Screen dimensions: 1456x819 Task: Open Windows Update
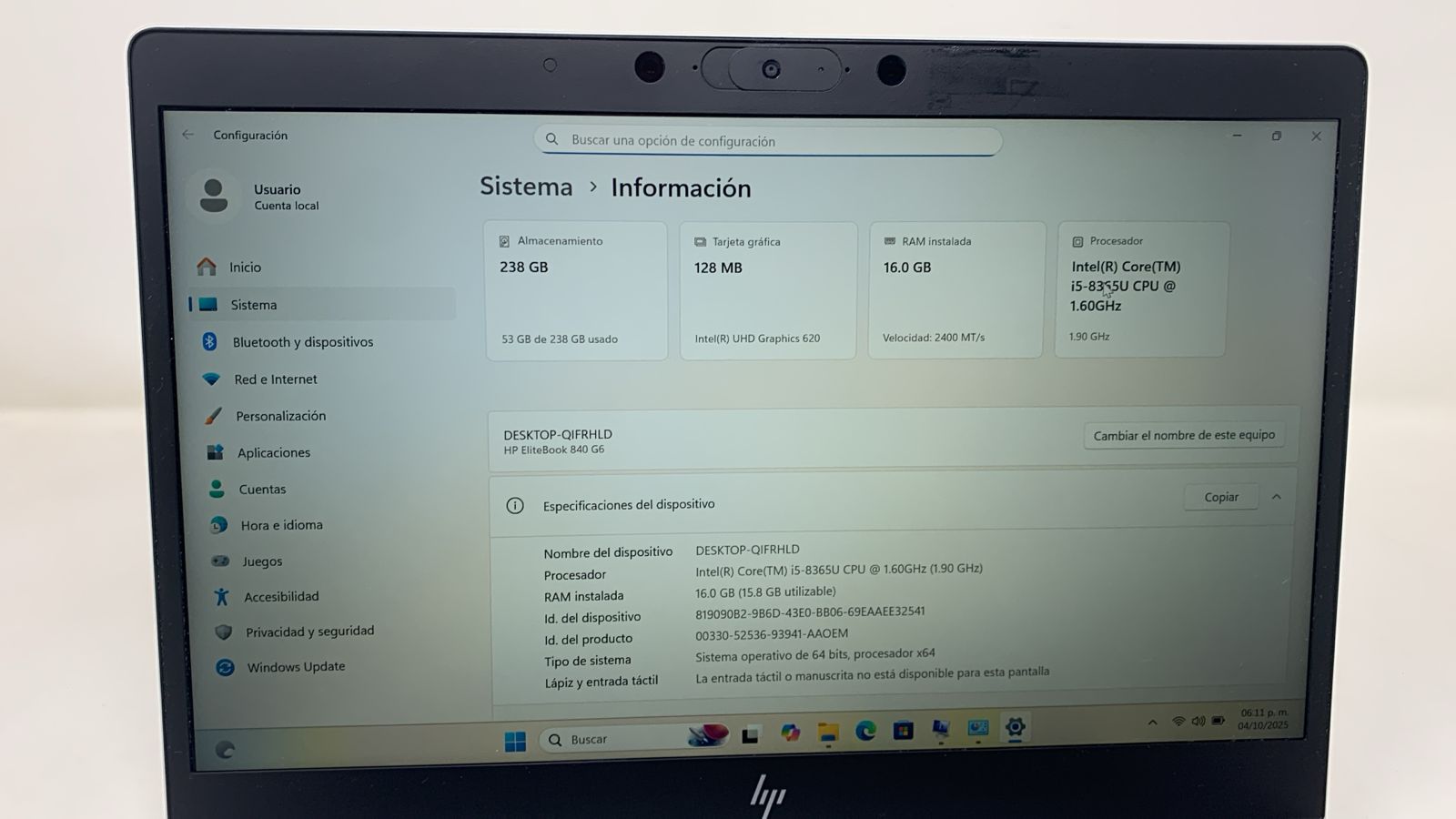click(x=295, y=666)
